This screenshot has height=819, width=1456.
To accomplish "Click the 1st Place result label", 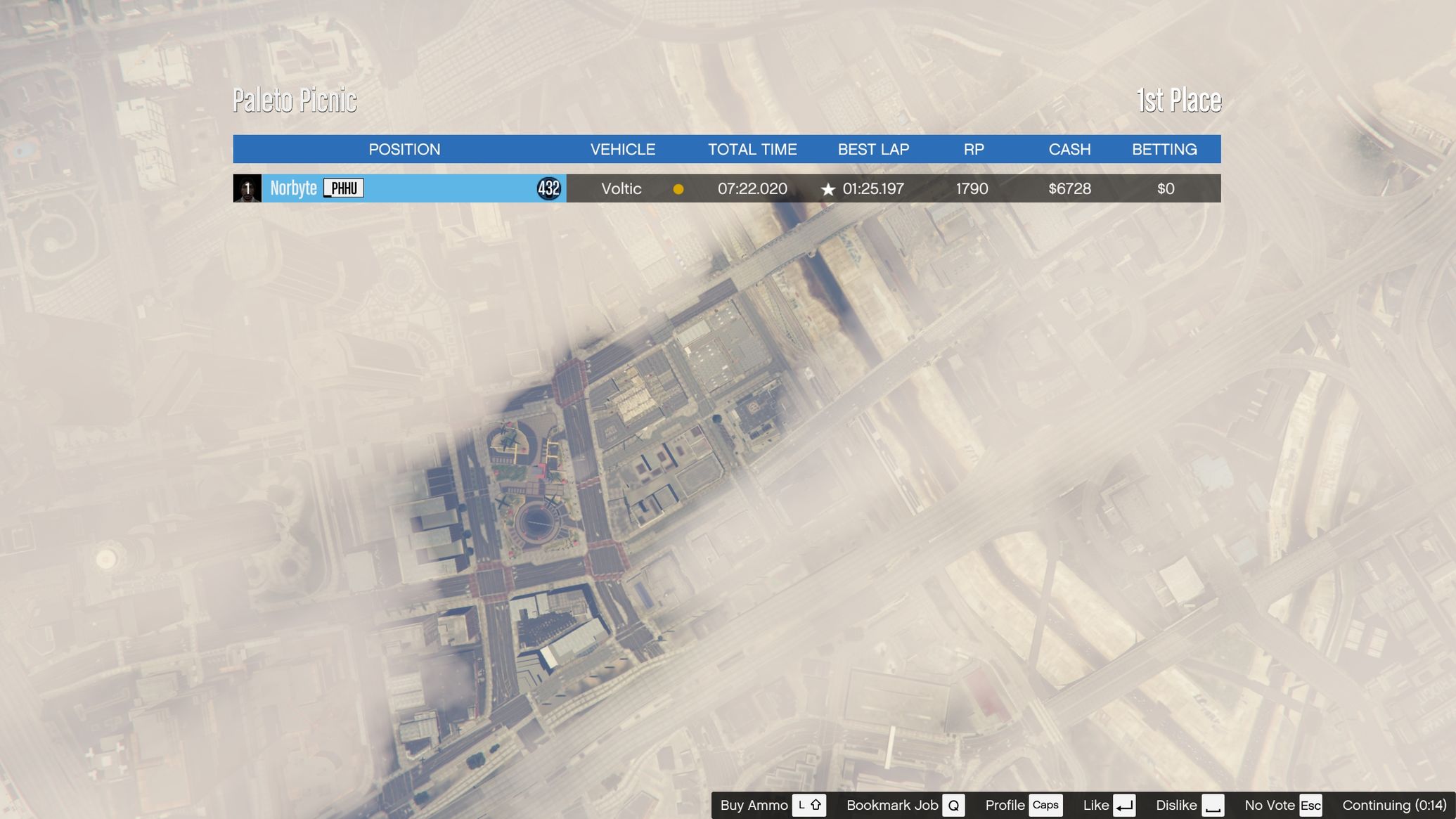I will (1179, 101).
